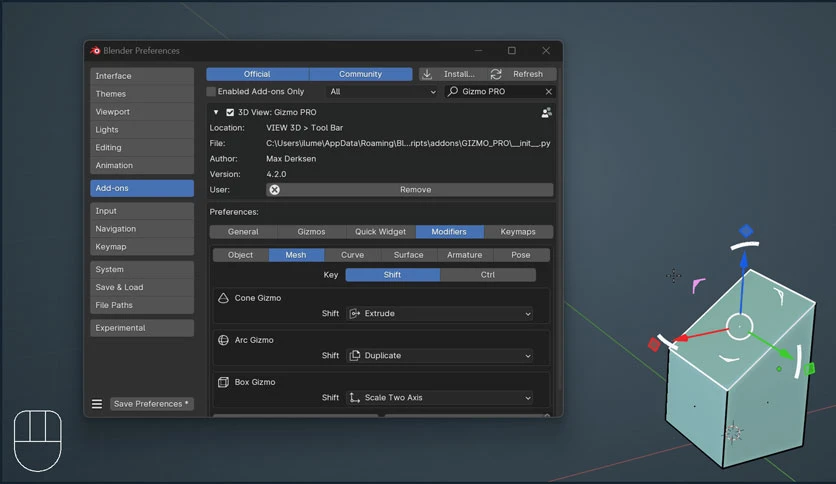The width and height of the screenshot is (836, 484).
Task: Click the search magnifier icon
Action: pos(453,91)
